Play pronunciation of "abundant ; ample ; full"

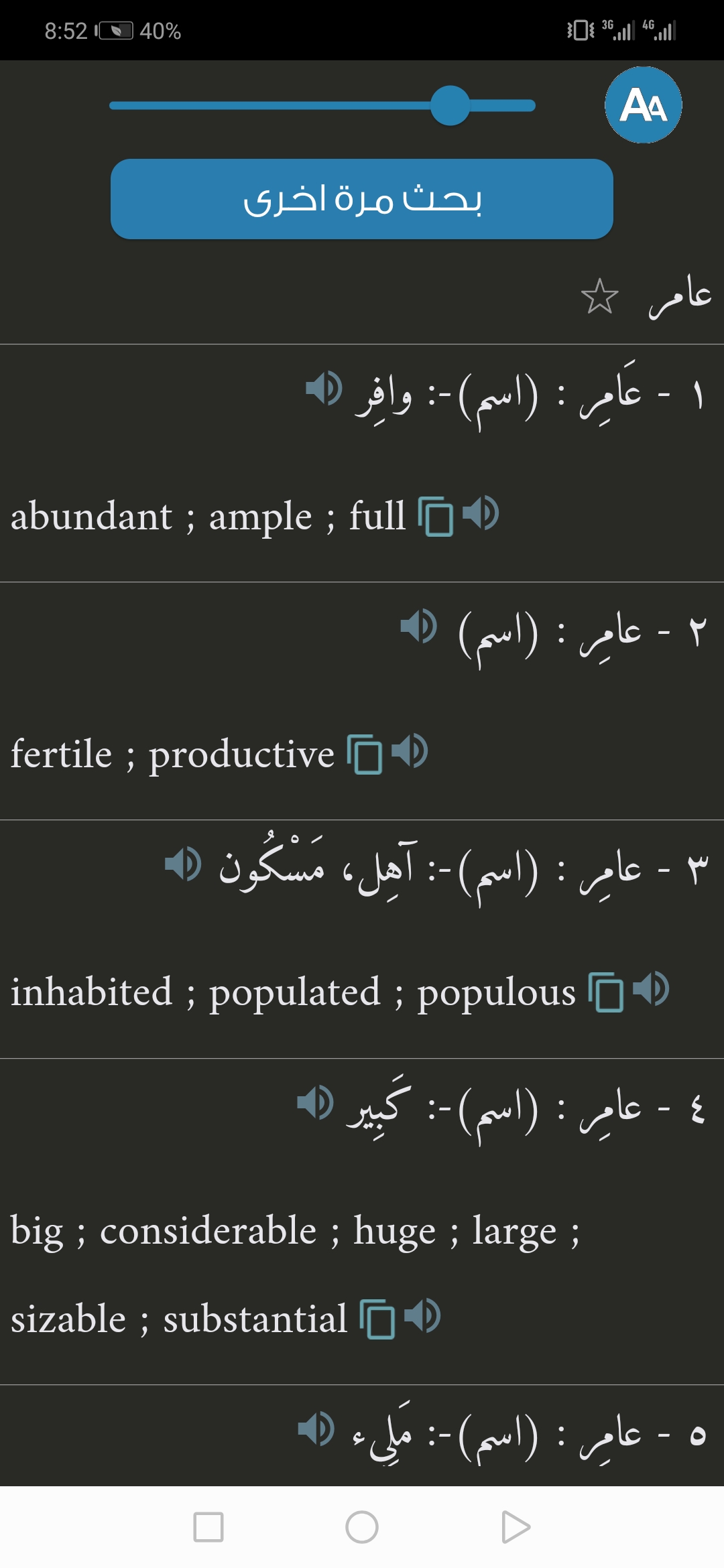pos(481,514)
